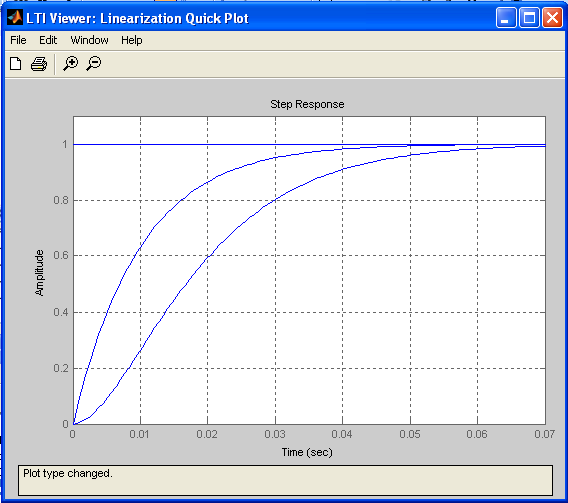Select the Zoom Out magnifier tool
Screen dimensions: 568x503
click(94, 64)
